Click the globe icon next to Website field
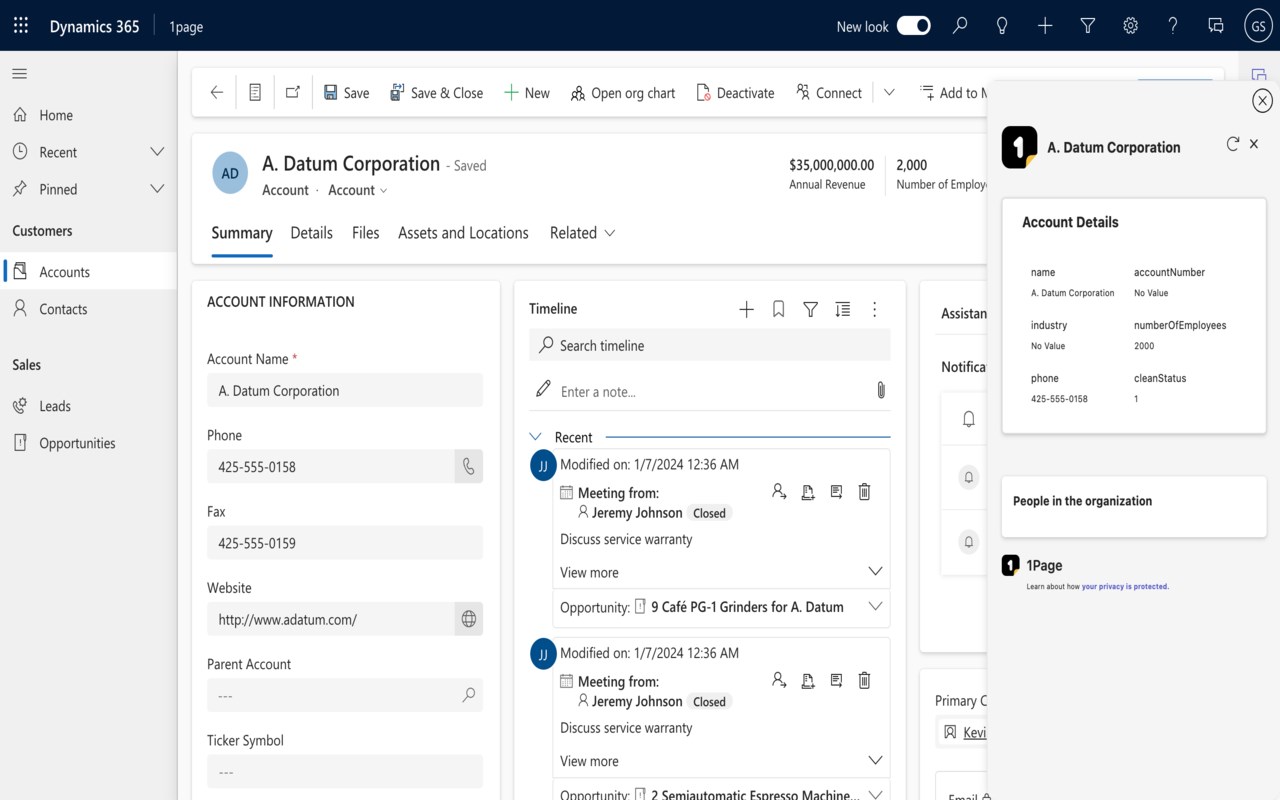This screenshot has width=1280, height=800. click(468, 620)
